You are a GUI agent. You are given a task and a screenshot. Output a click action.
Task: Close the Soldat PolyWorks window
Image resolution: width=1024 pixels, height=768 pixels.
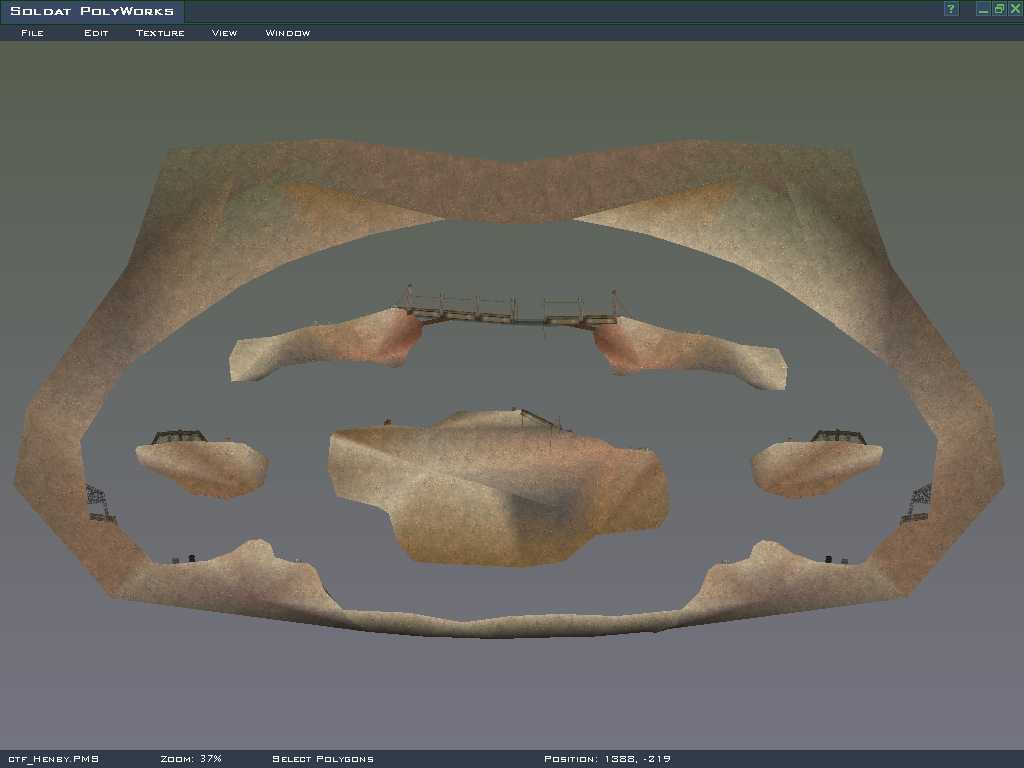tap(1013, 10)
